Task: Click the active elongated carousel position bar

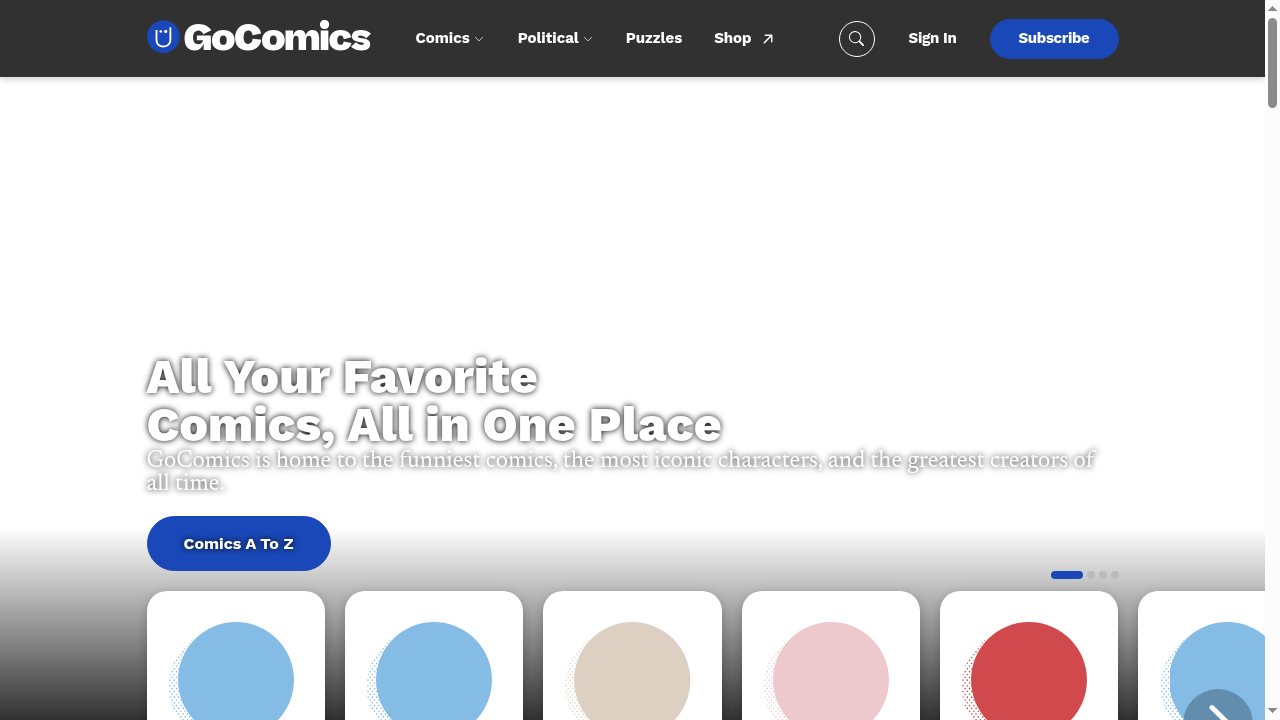Action: pos(1066,575)
